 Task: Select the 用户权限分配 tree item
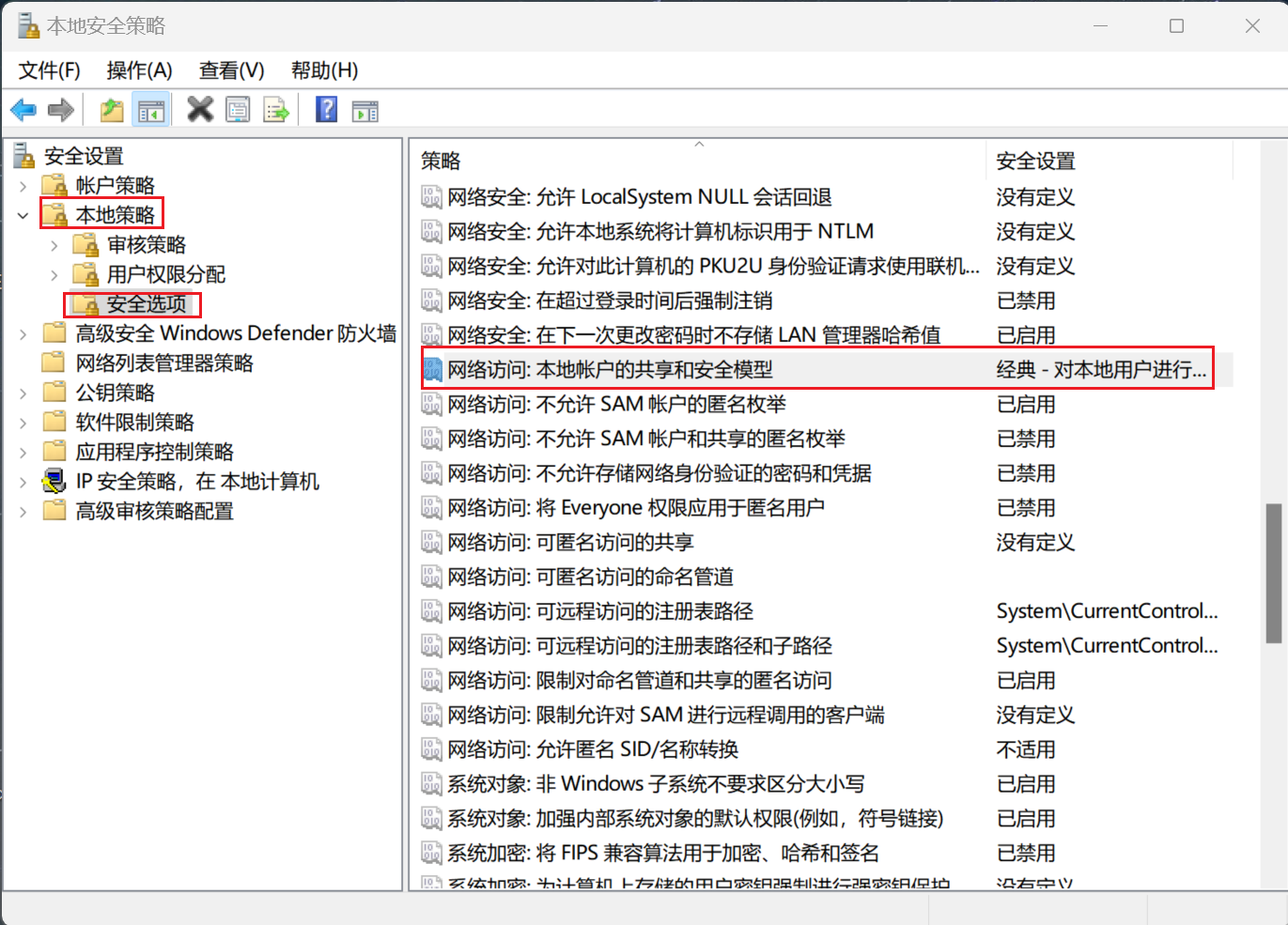pos(165,274)
